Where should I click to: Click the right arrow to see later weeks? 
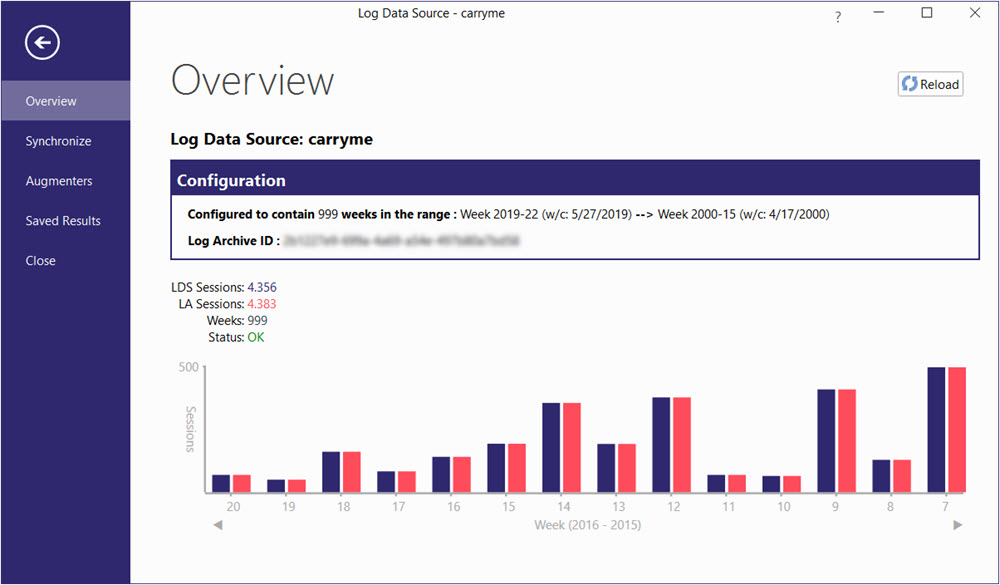[957, 524]
